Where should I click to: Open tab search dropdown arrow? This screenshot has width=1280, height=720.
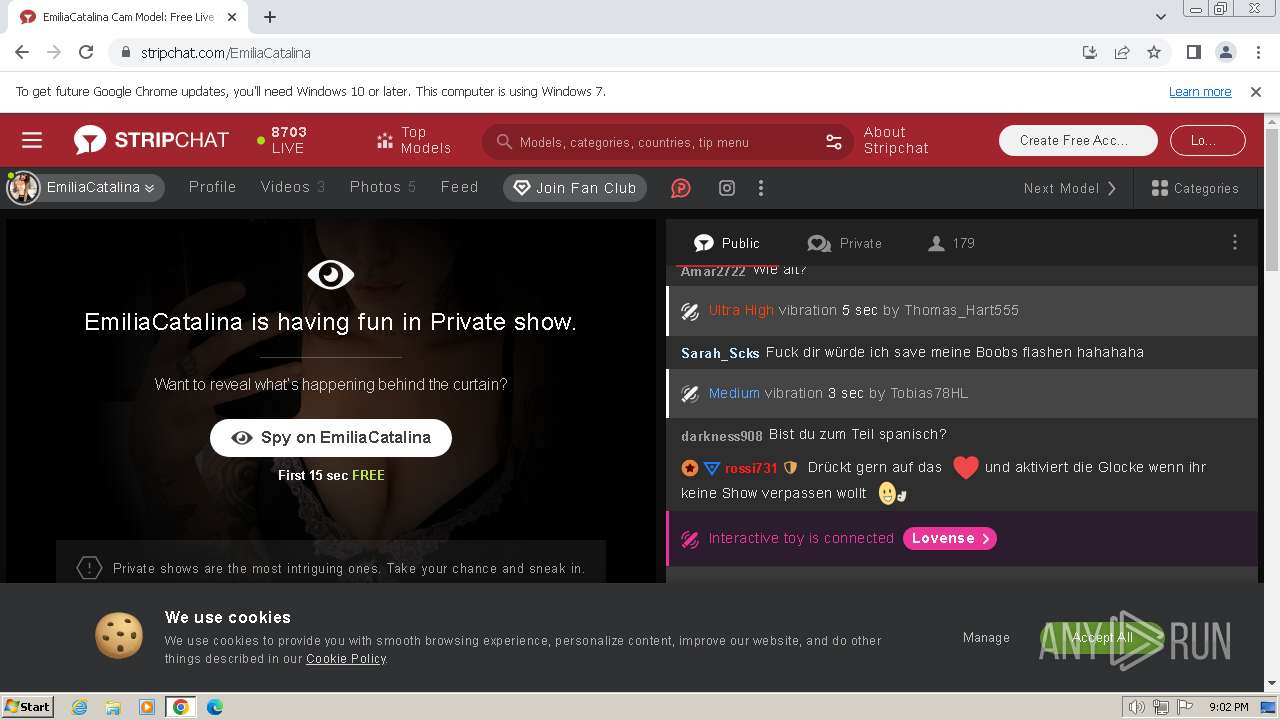click(1160, 17)
